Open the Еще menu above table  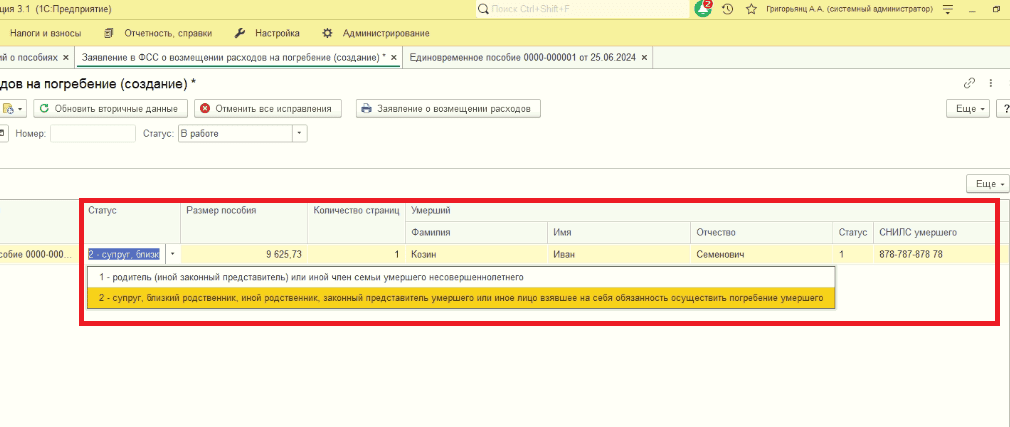coord(986,184)
